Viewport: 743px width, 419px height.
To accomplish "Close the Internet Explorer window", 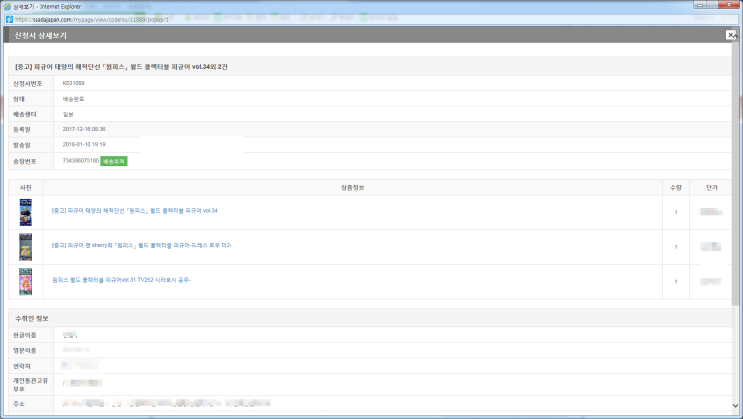I will pos(729,5).
